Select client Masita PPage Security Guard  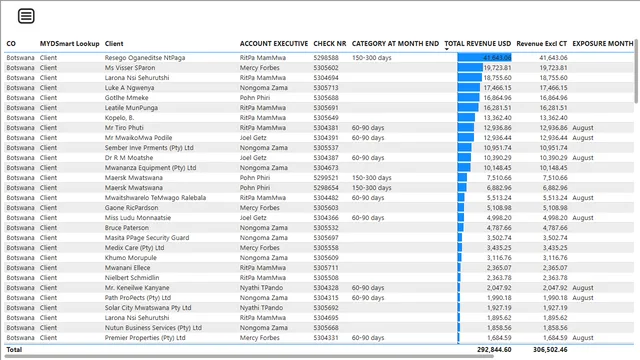point(147,238)
